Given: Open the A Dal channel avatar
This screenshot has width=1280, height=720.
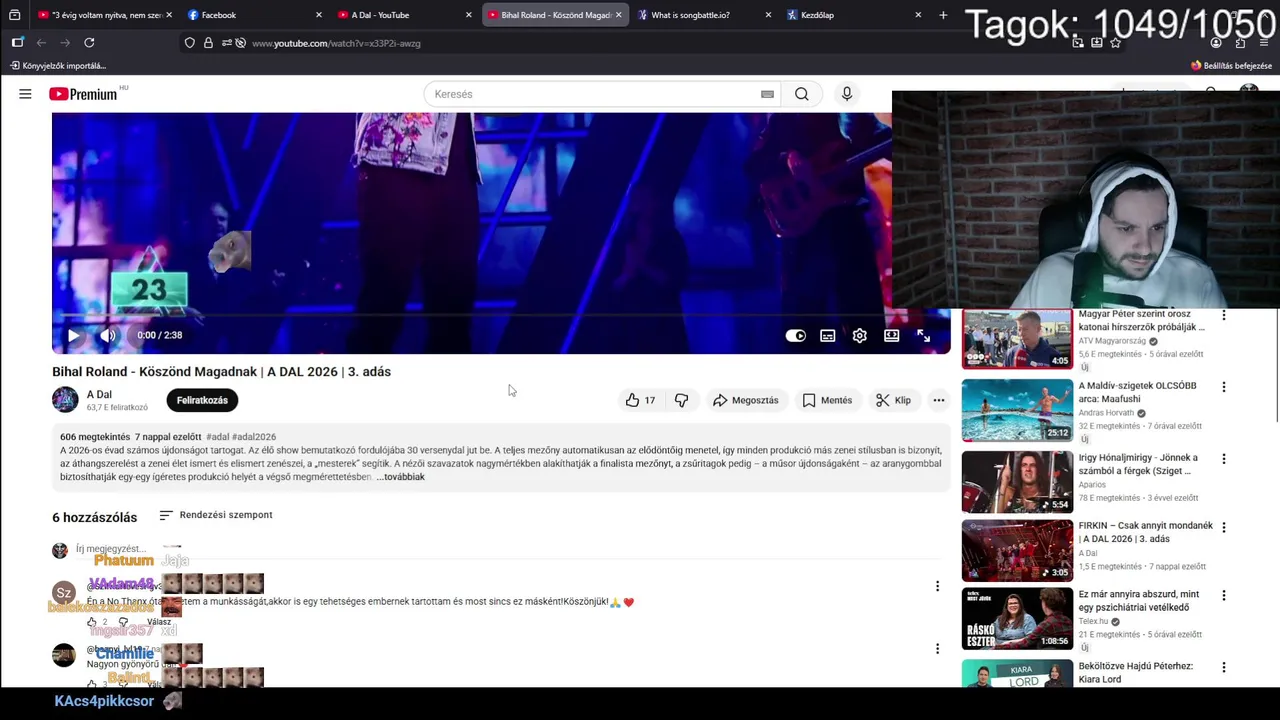Looking at the screenshot, I should 65,400.
